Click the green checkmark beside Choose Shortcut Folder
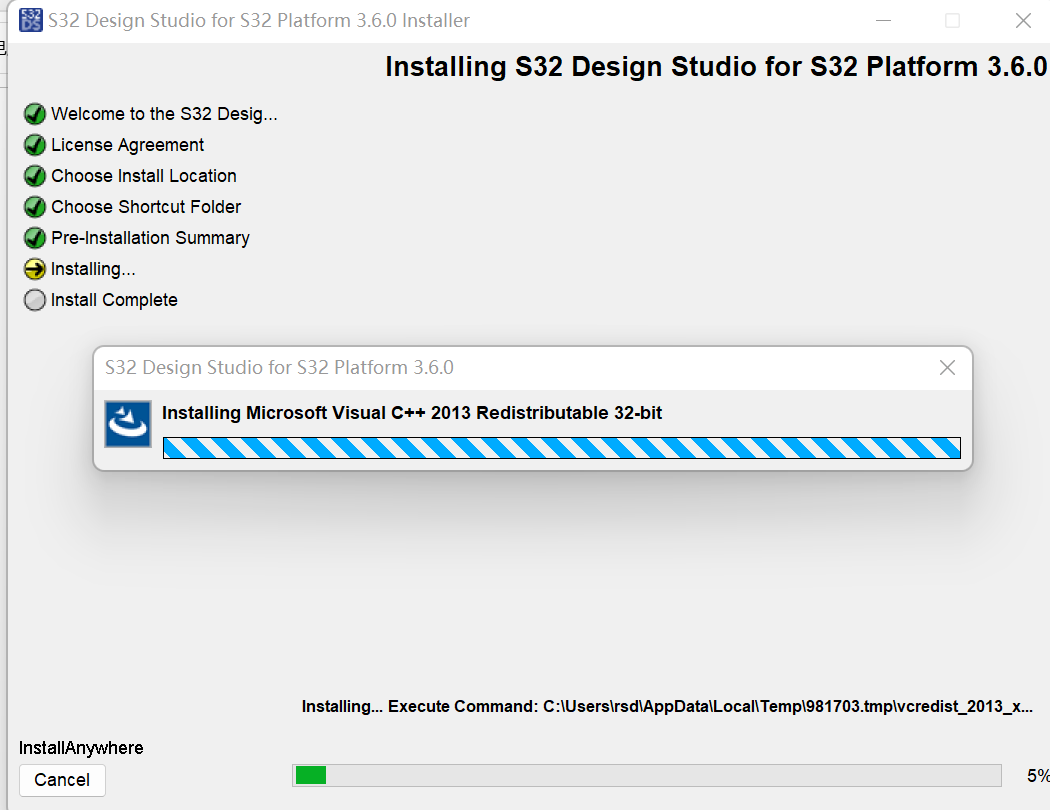The height and width of the screenshot is (810, 1050). 34,207
